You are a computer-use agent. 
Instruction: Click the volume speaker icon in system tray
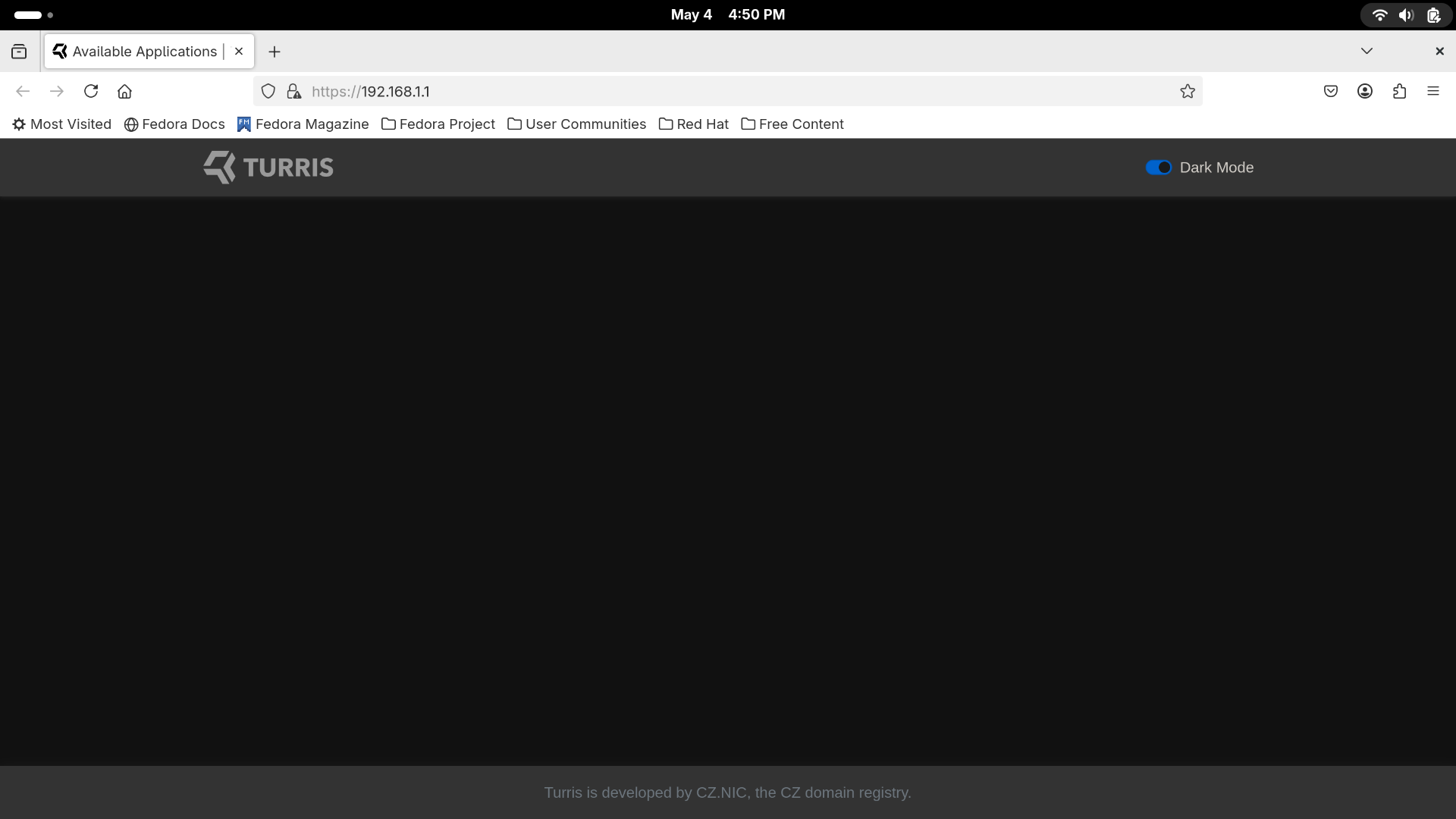click(1406, 14)
